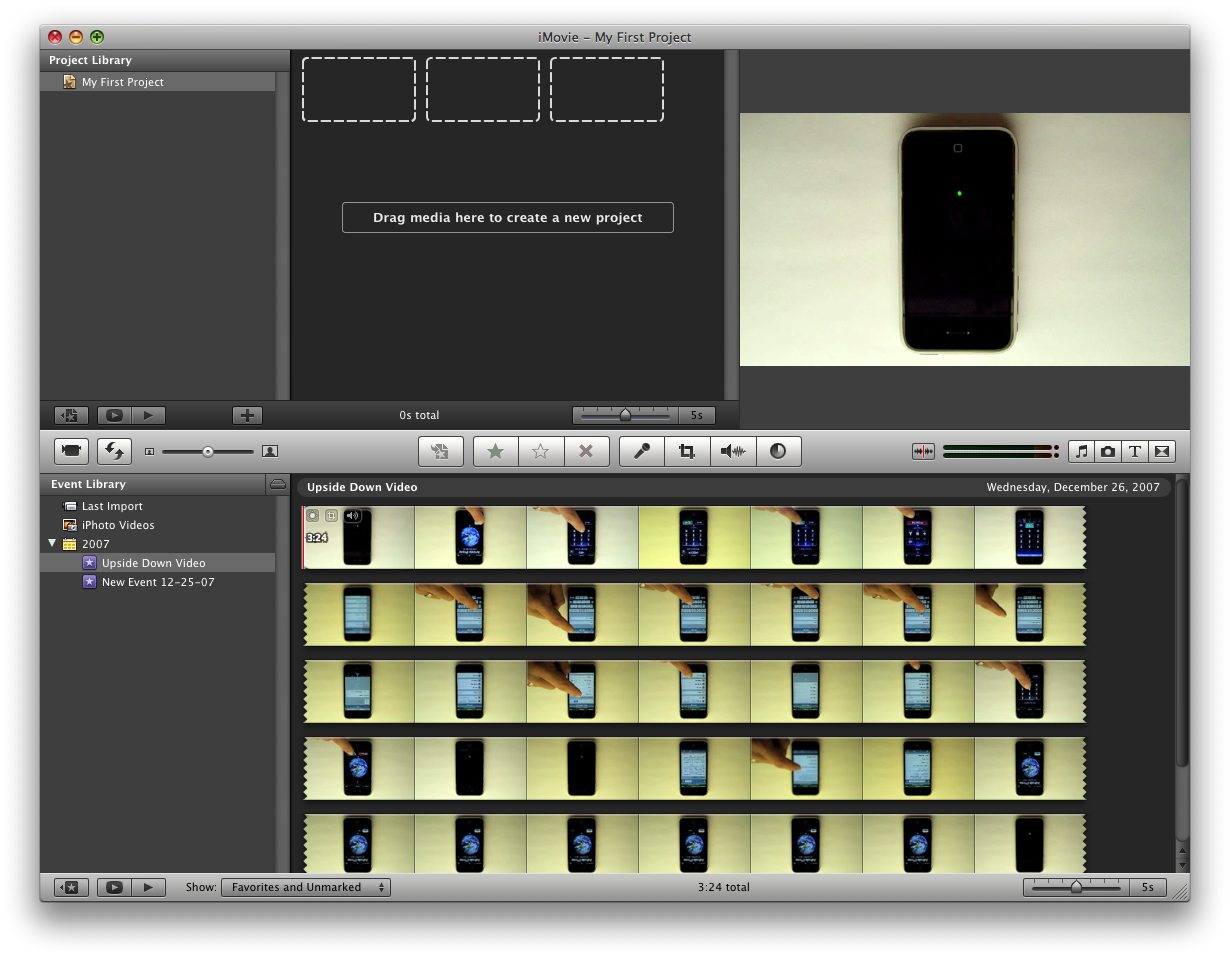Click the audio badge on the first clip
Viewport: 1230px width, 957px height.
(352, 516)
